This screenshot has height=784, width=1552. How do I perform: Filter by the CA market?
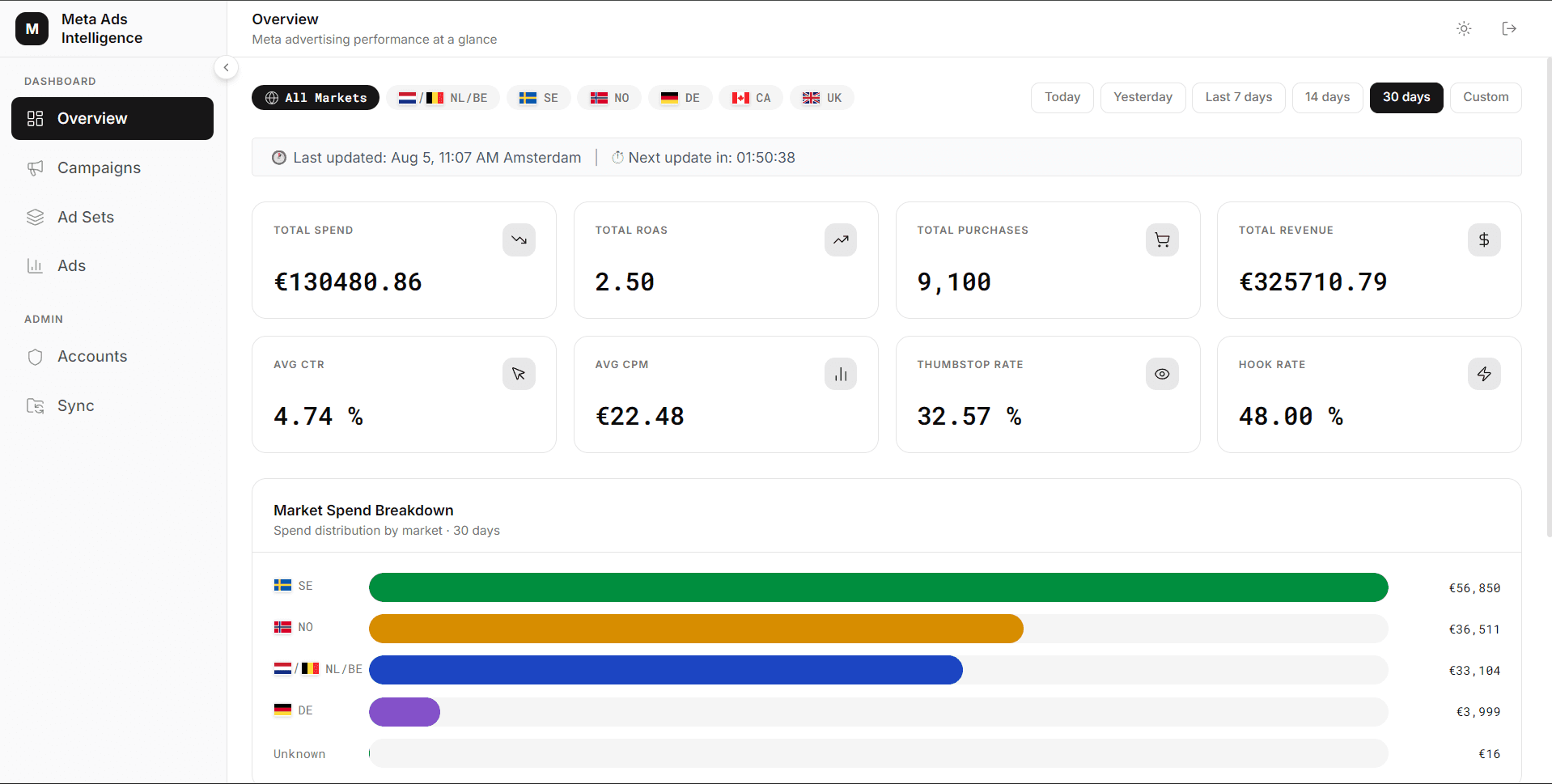point(751,98)
